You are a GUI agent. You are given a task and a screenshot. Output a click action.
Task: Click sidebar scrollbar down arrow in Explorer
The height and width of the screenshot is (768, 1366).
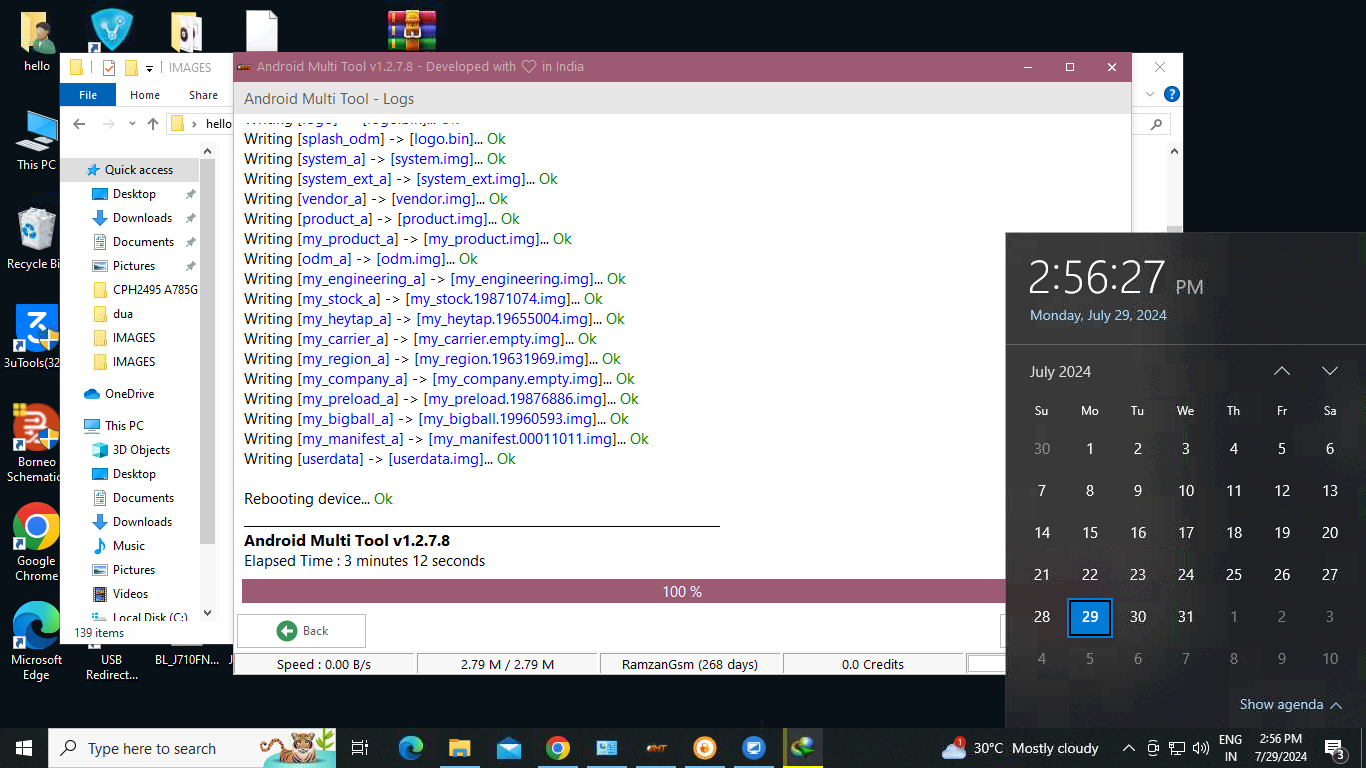coord(208,613)
